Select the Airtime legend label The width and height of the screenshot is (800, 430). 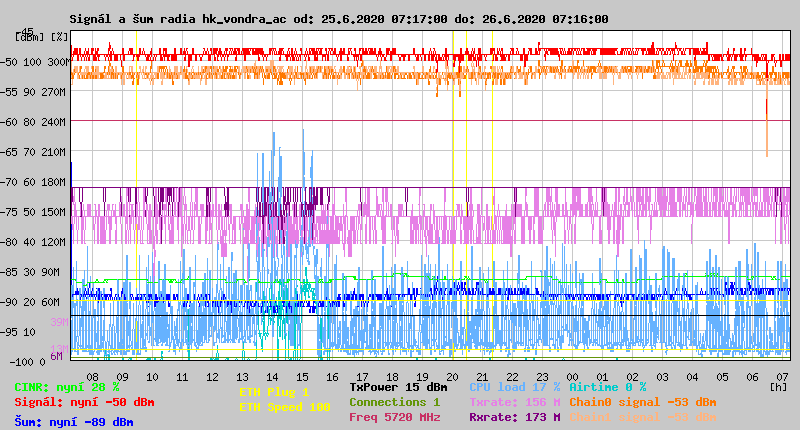tap(607, 386)
